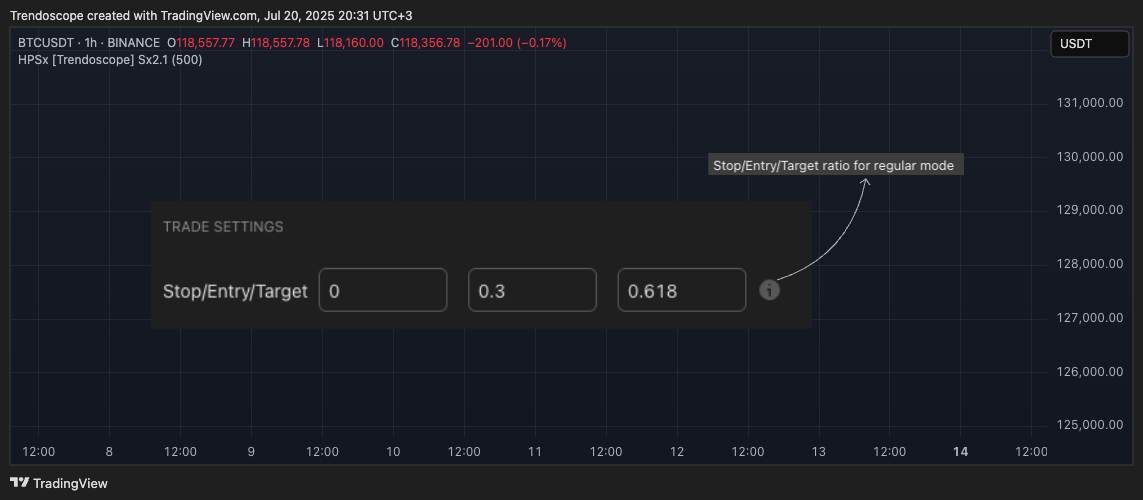The image size is (1143, 500).
Task: Click the open price value 118,557.77
Action: click(206, 43)
